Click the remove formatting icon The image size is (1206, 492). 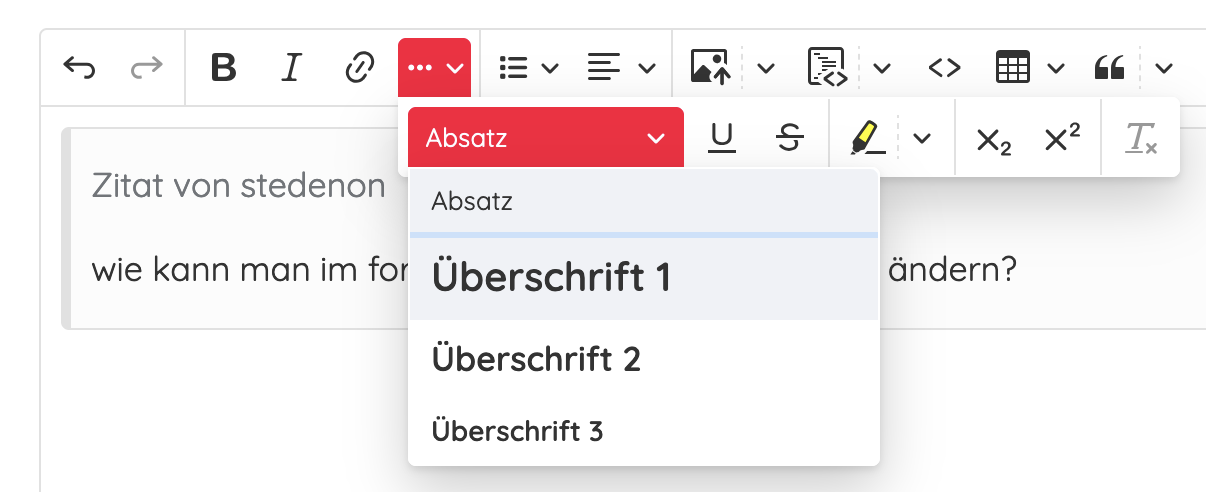(x=1141, y=138)
